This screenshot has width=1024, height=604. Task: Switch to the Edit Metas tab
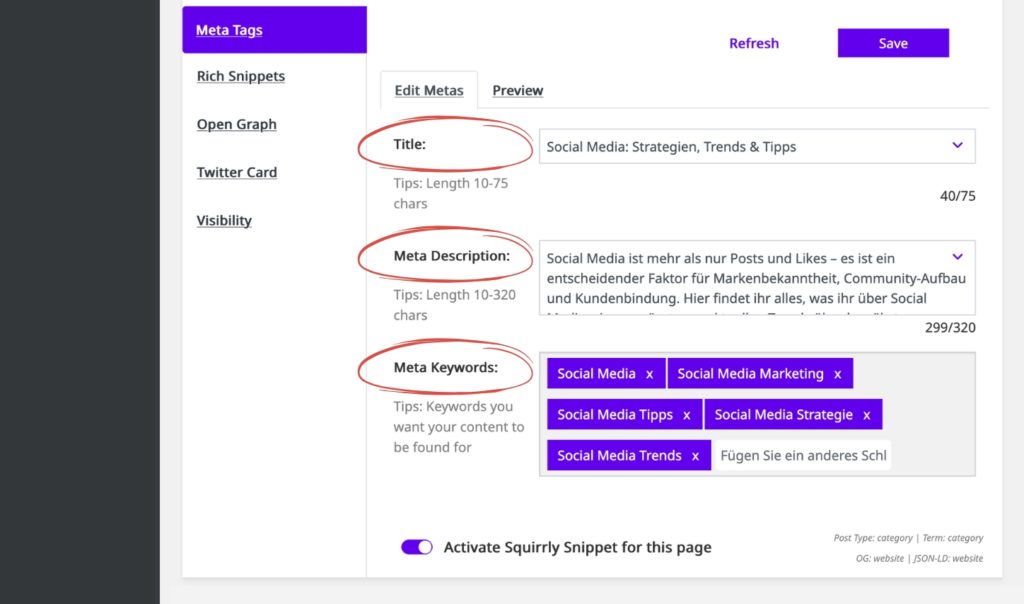point(429,90)
